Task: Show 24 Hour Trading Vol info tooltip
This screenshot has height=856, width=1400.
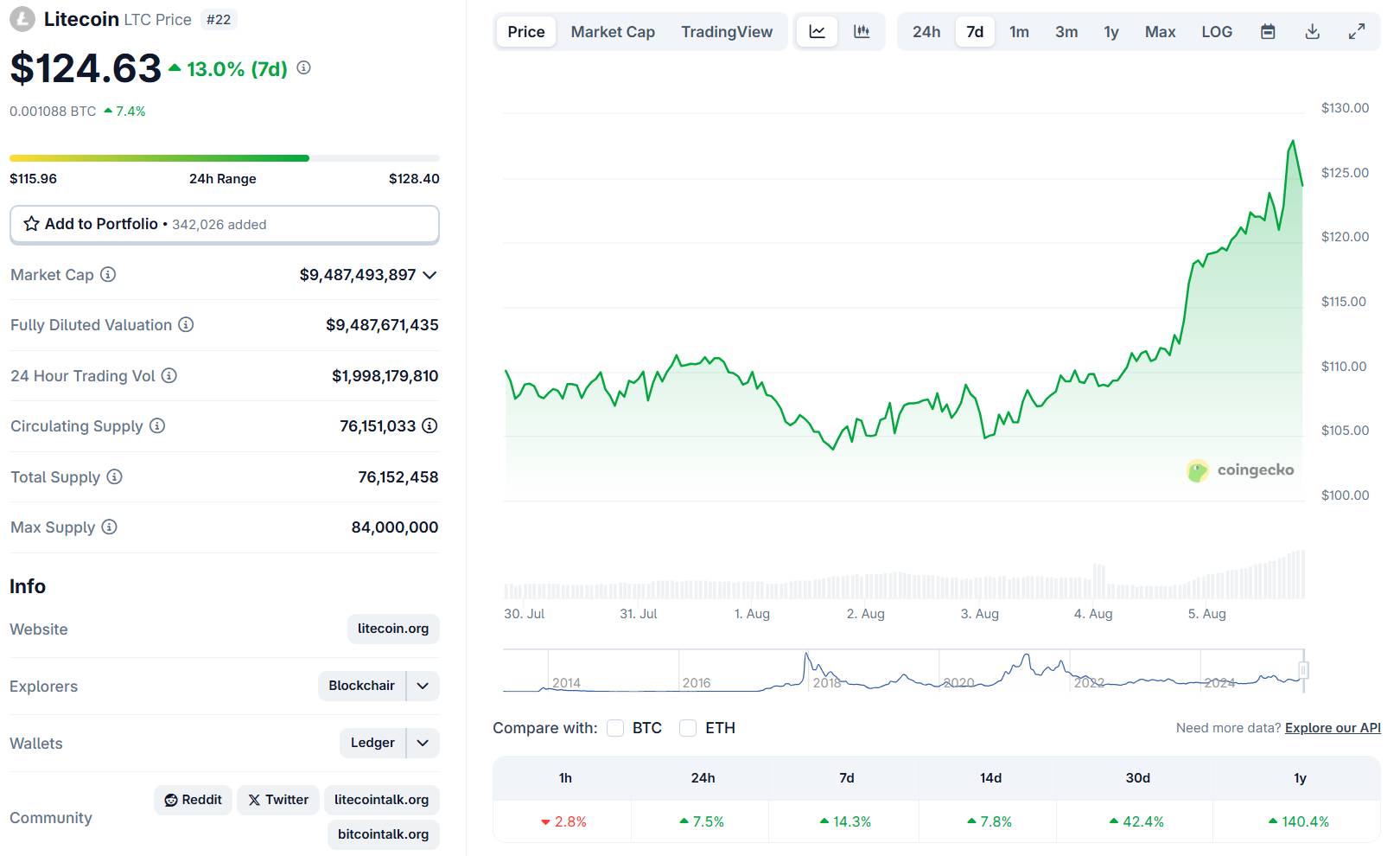Action: (169, 375)
